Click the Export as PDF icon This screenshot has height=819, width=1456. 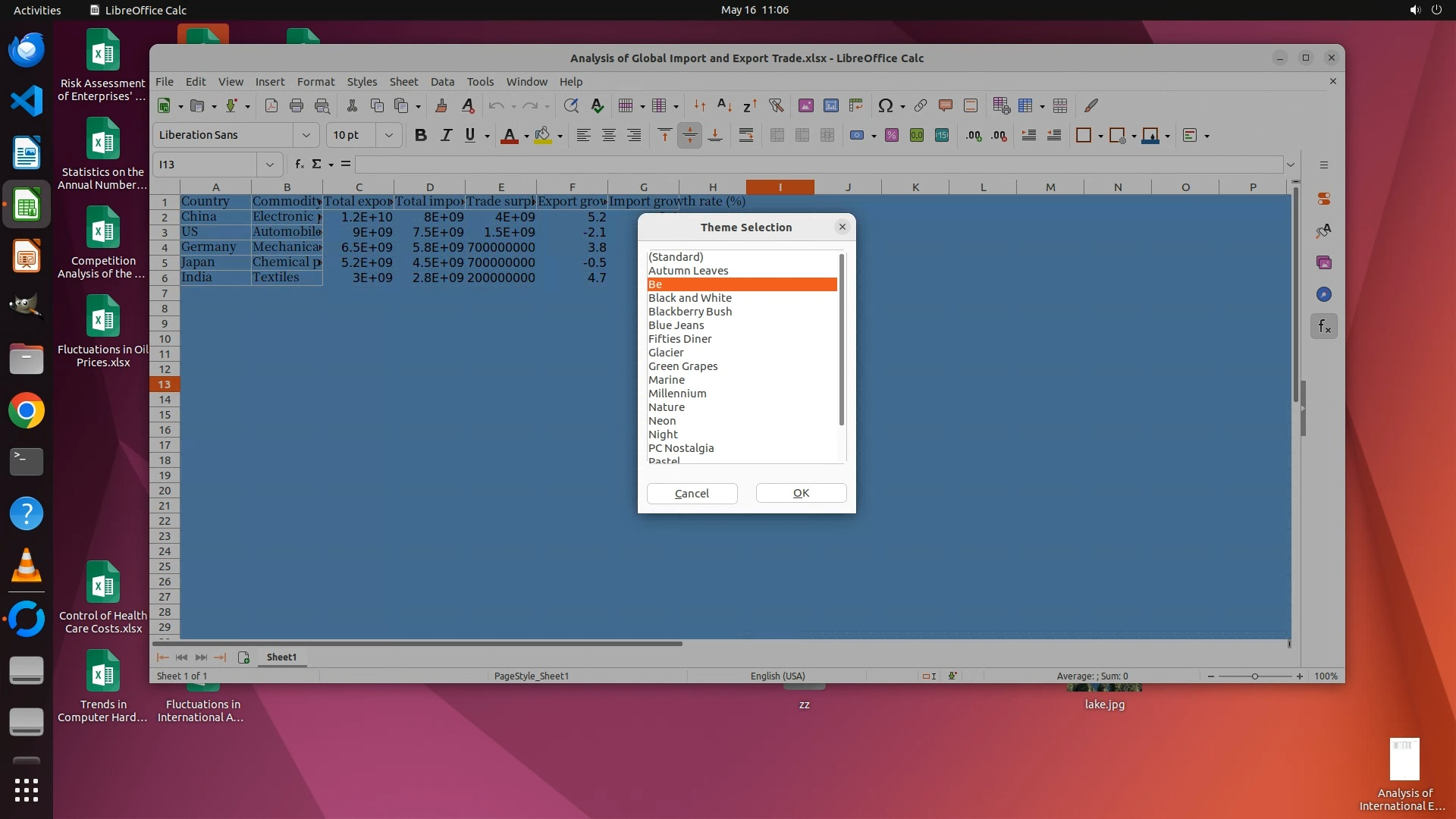271,106
